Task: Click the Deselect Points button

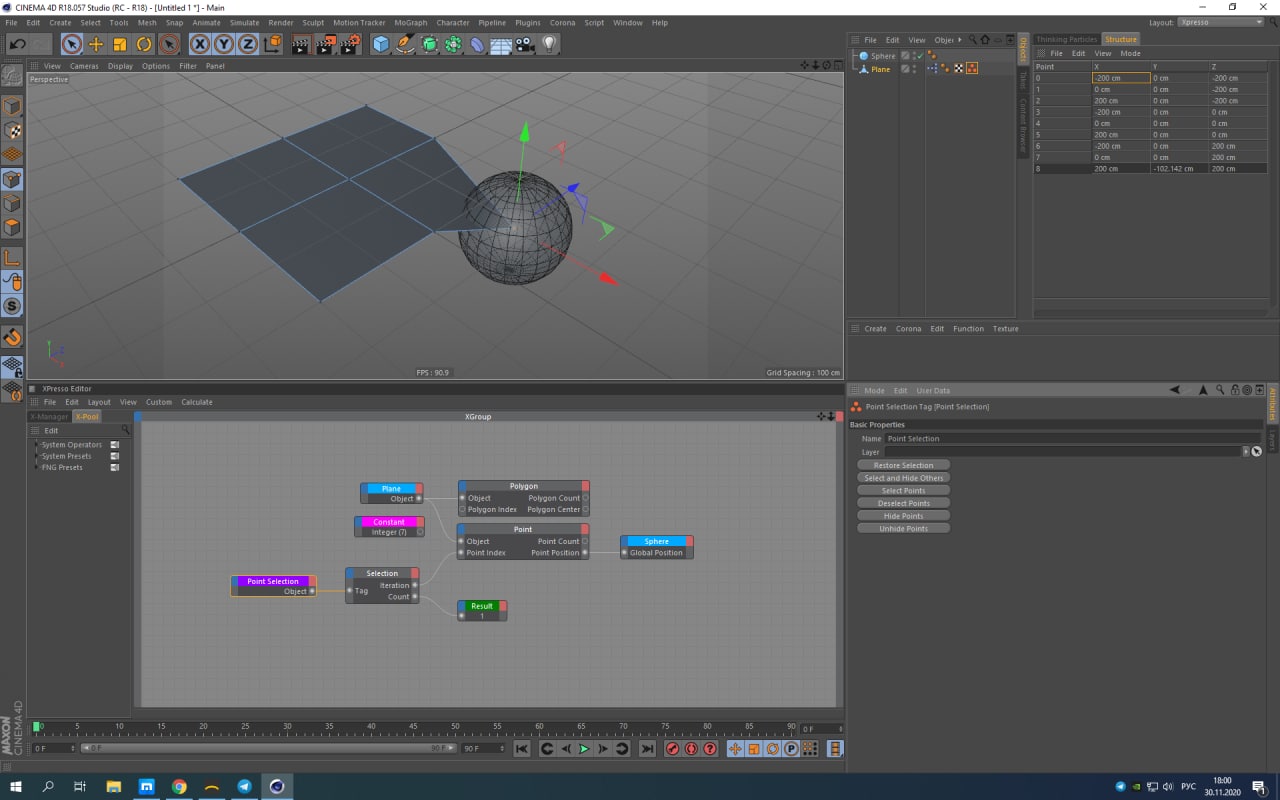Action: click(x=903, y=503)
